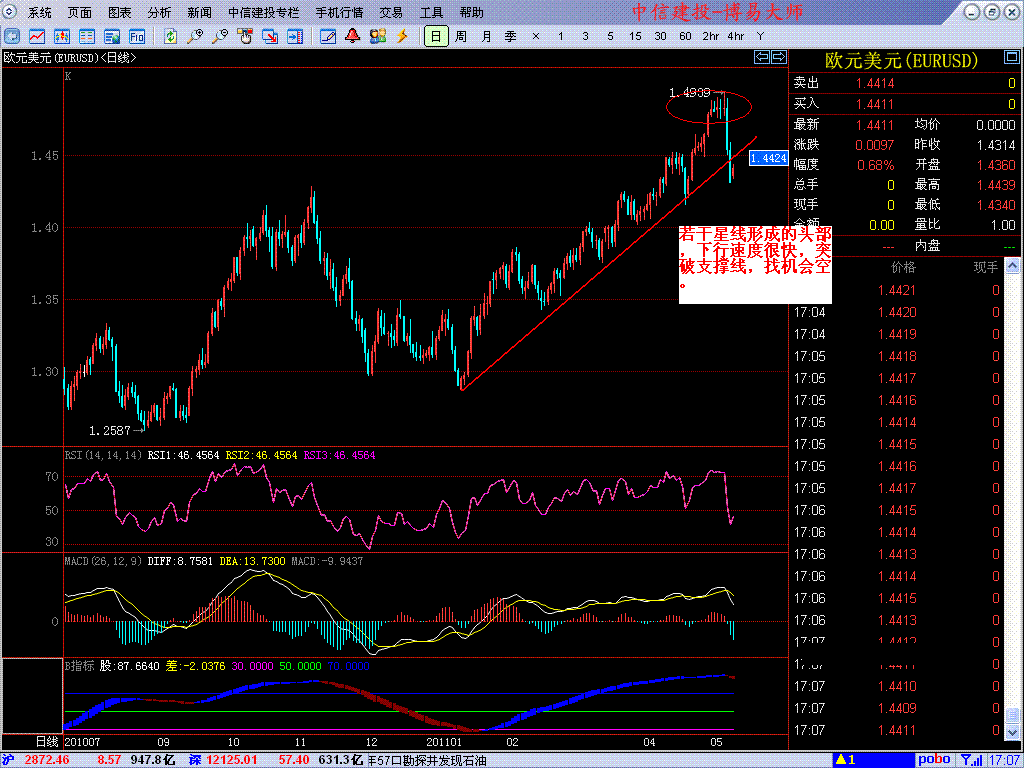Click the yellow triangle alert count
Screen dimensions: 1024x768
pos(845,760)
